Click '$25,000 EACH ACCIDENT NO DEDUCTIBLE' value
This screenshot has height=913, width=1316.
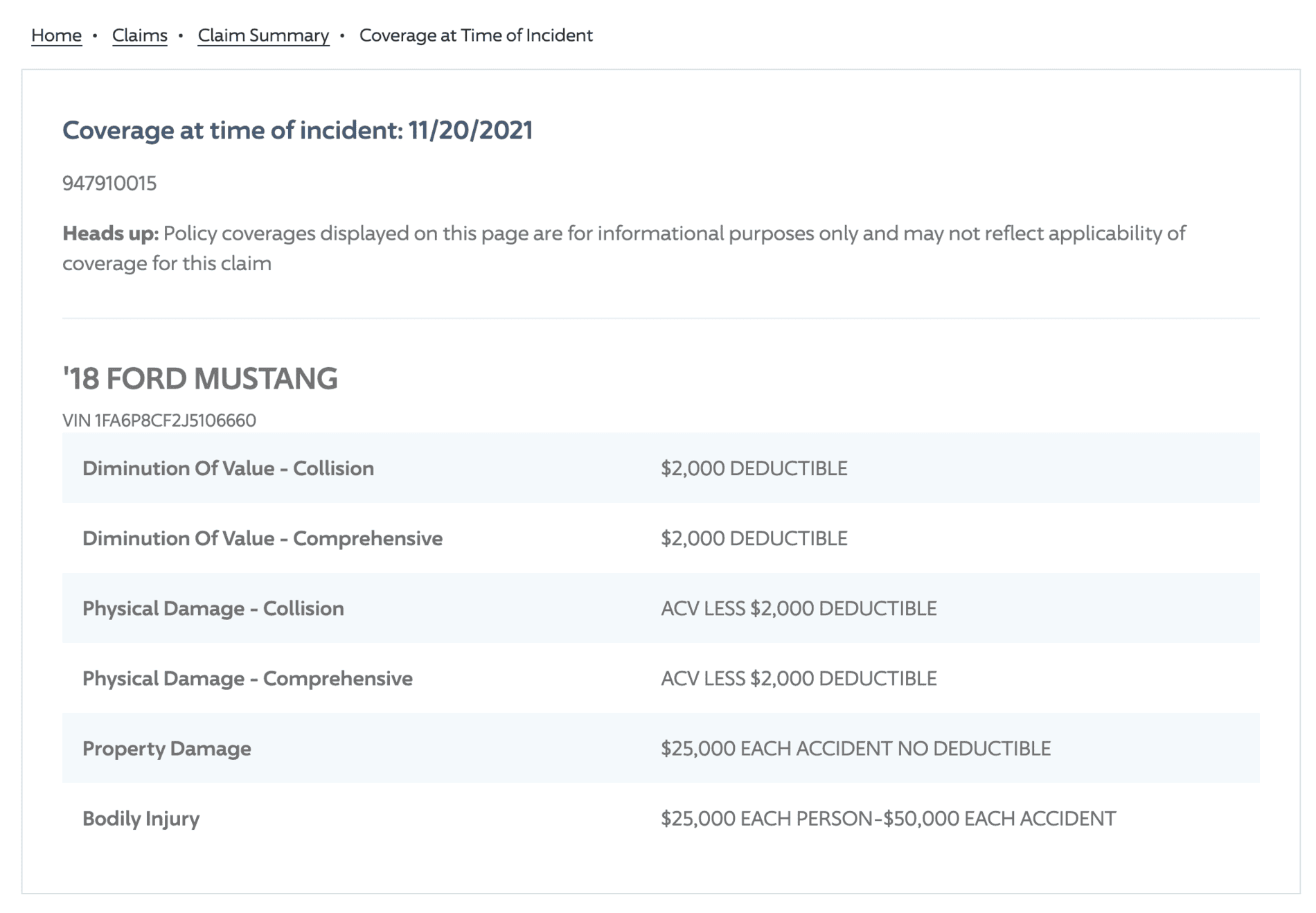click(x=855, y=748)
